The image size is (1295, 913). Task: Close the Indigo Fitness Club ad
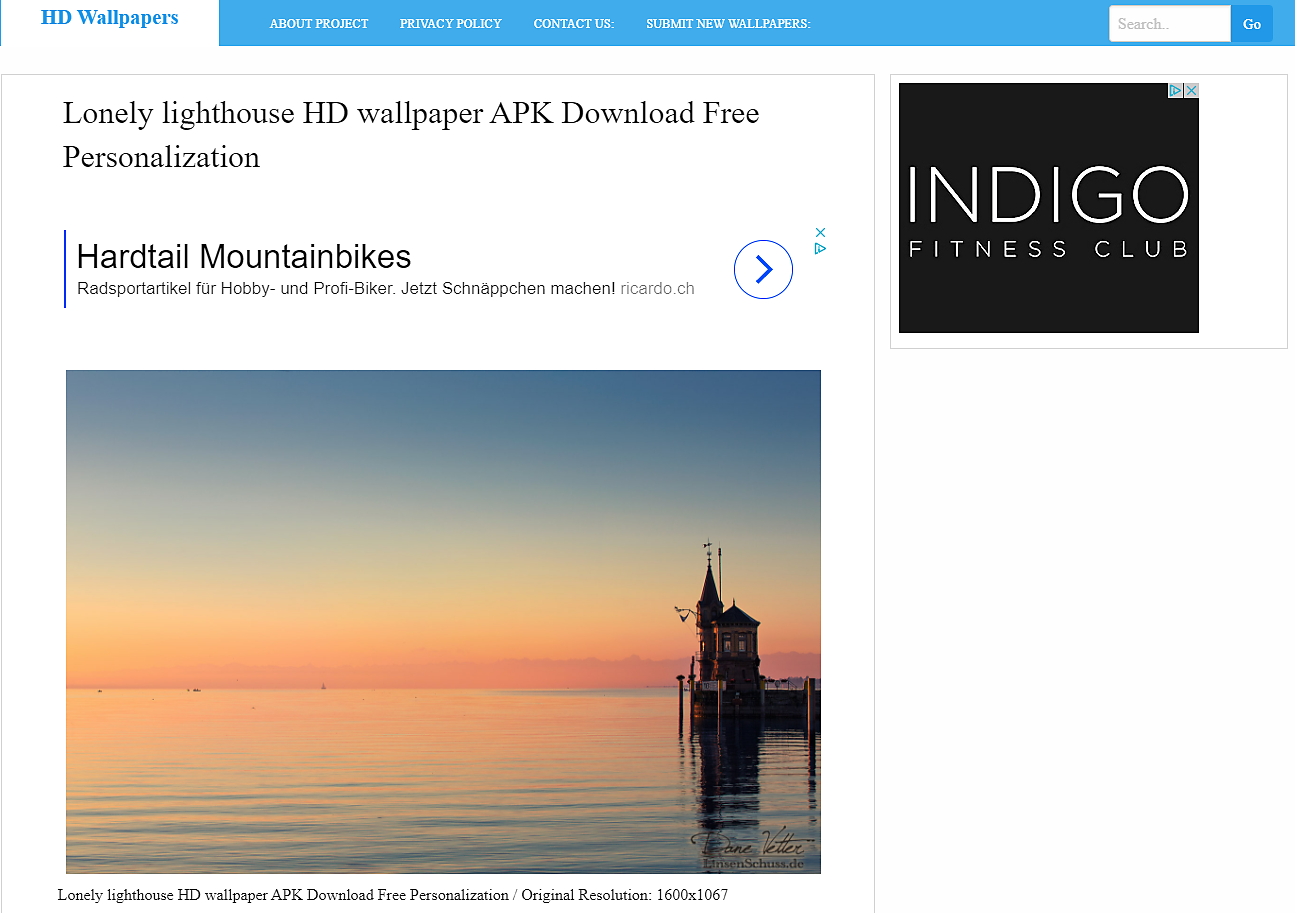point(1191,91)
